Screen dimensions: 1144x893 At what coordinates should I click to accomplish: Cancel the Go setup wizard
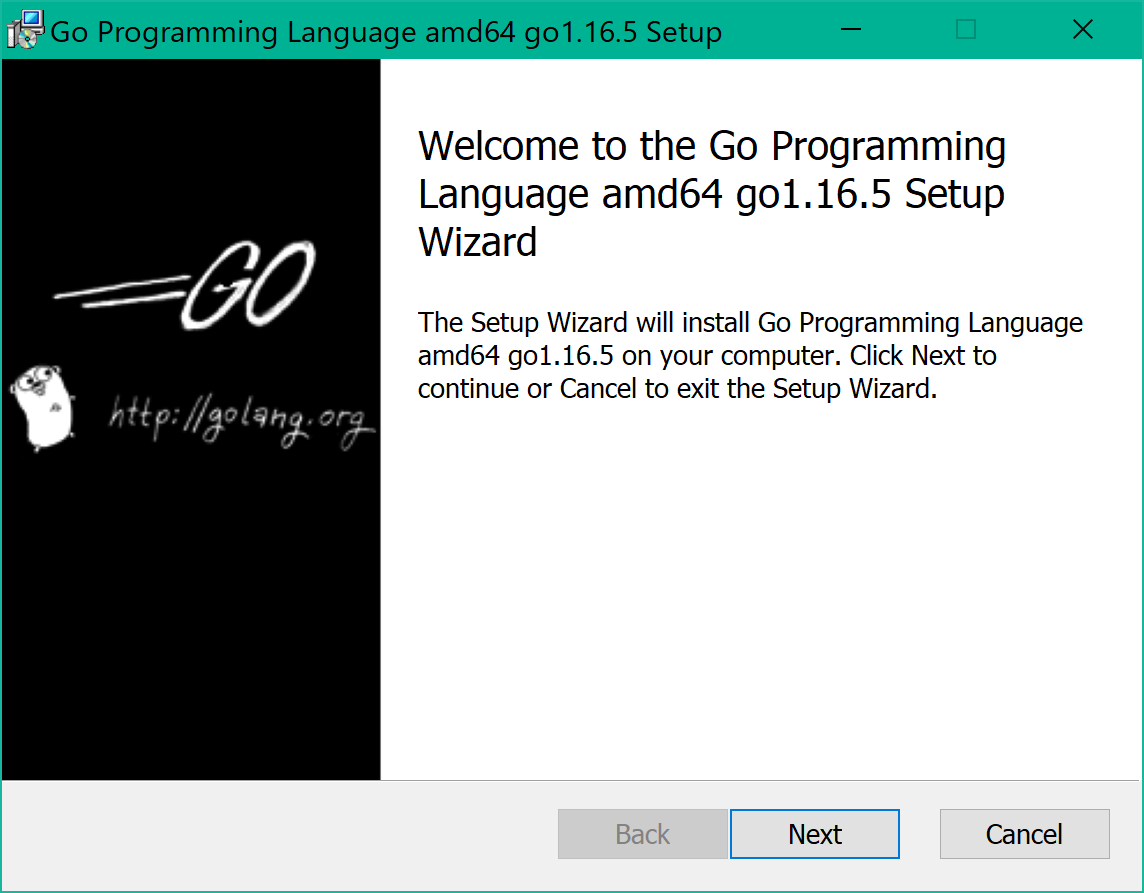click(1024, 834)
